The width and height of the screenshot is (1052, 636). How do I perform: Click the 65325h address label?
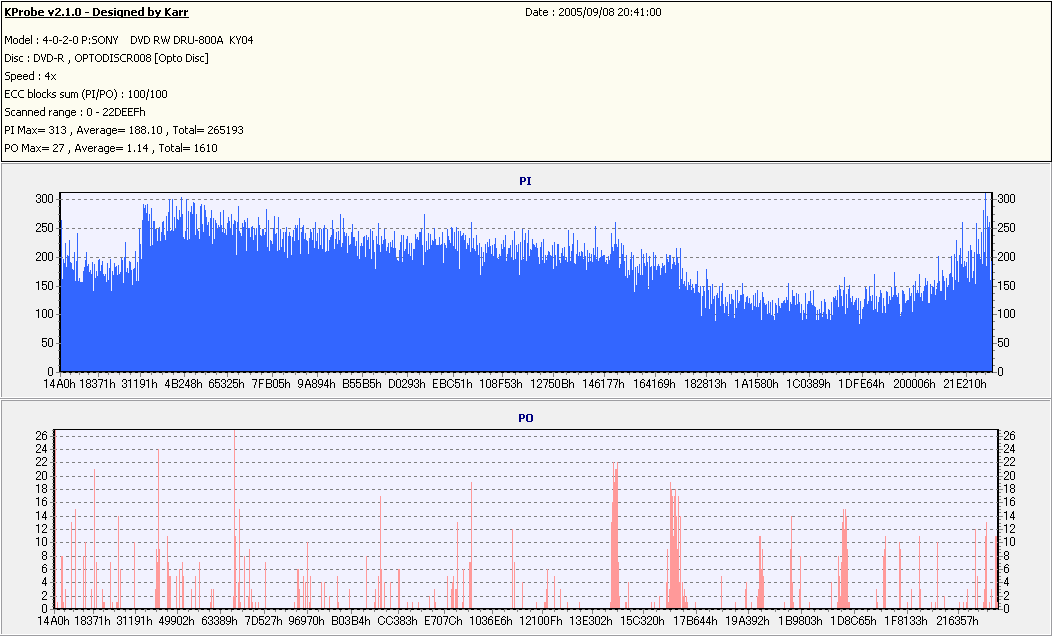[226, 384]
